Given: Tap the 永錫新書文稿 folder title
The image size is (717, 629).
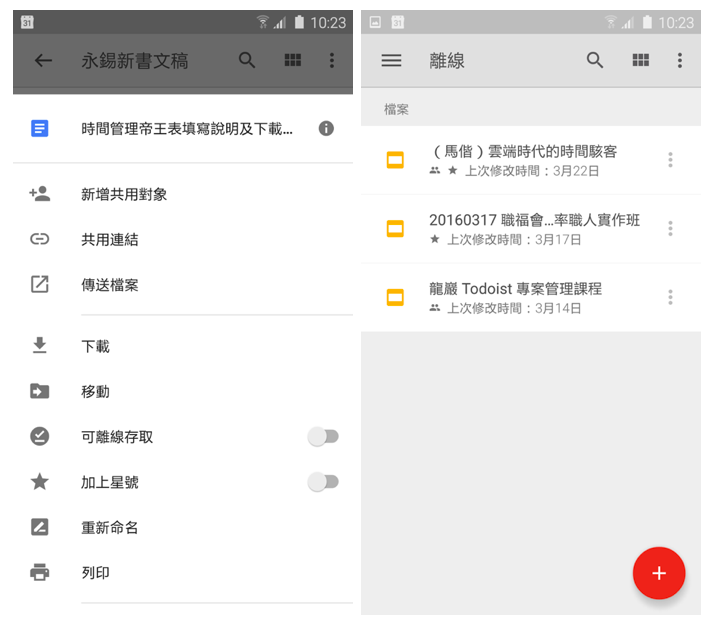Looking at the screenshot, I should pyautogui.click(x=135, y=61).
